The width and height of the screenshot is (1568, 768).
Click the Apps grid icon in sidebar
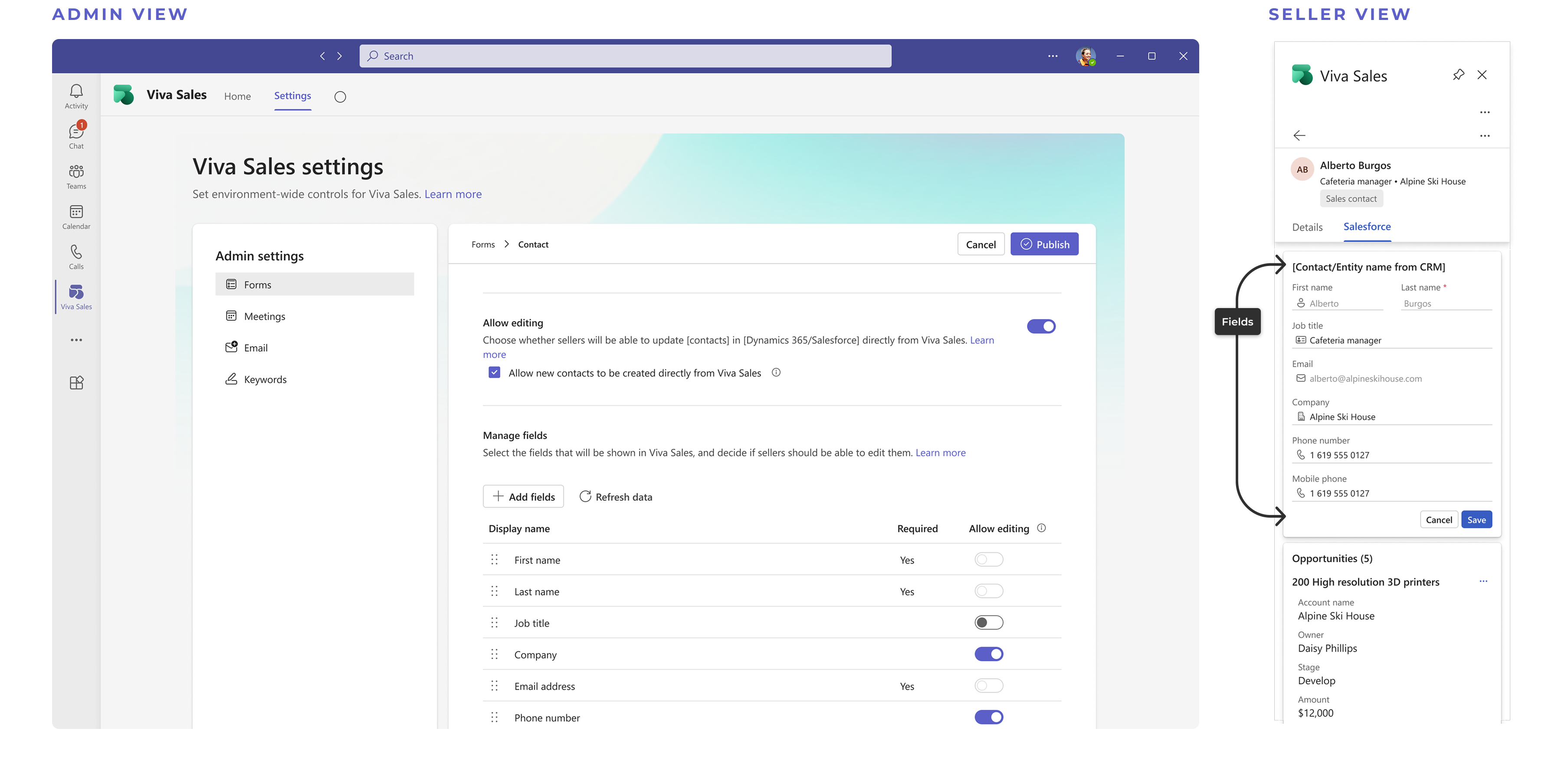pos(76,383)
